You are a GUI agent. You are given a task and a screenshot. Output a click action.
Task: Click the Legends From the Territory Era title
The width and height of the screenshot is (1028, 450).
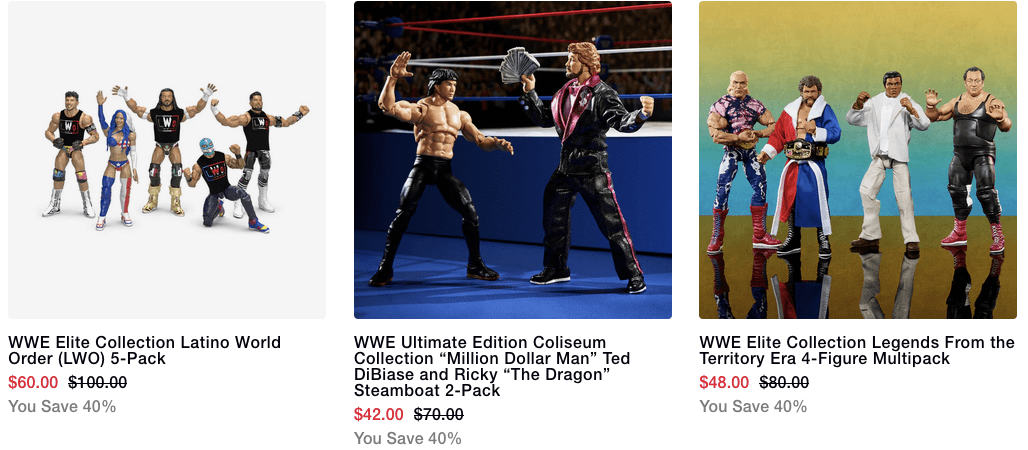point(856,350)
